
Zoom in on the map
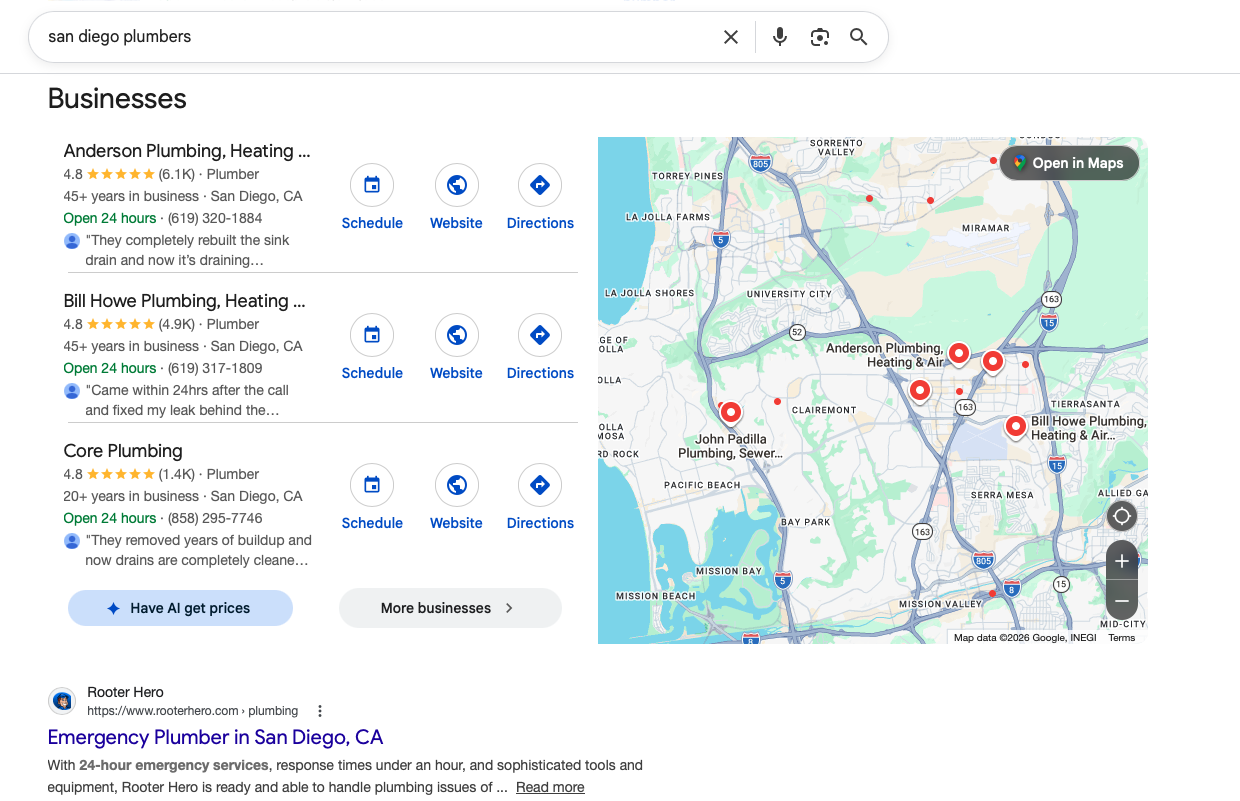click(x=1122, y=561)
